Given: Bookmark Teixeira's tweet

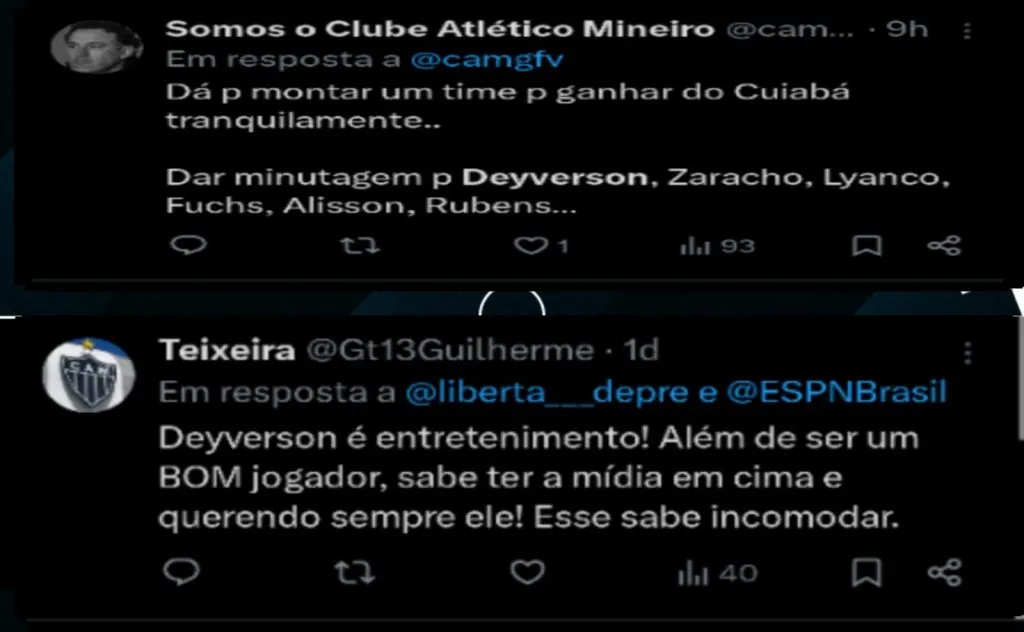Looking at the screenshot, I should (867, 573).
